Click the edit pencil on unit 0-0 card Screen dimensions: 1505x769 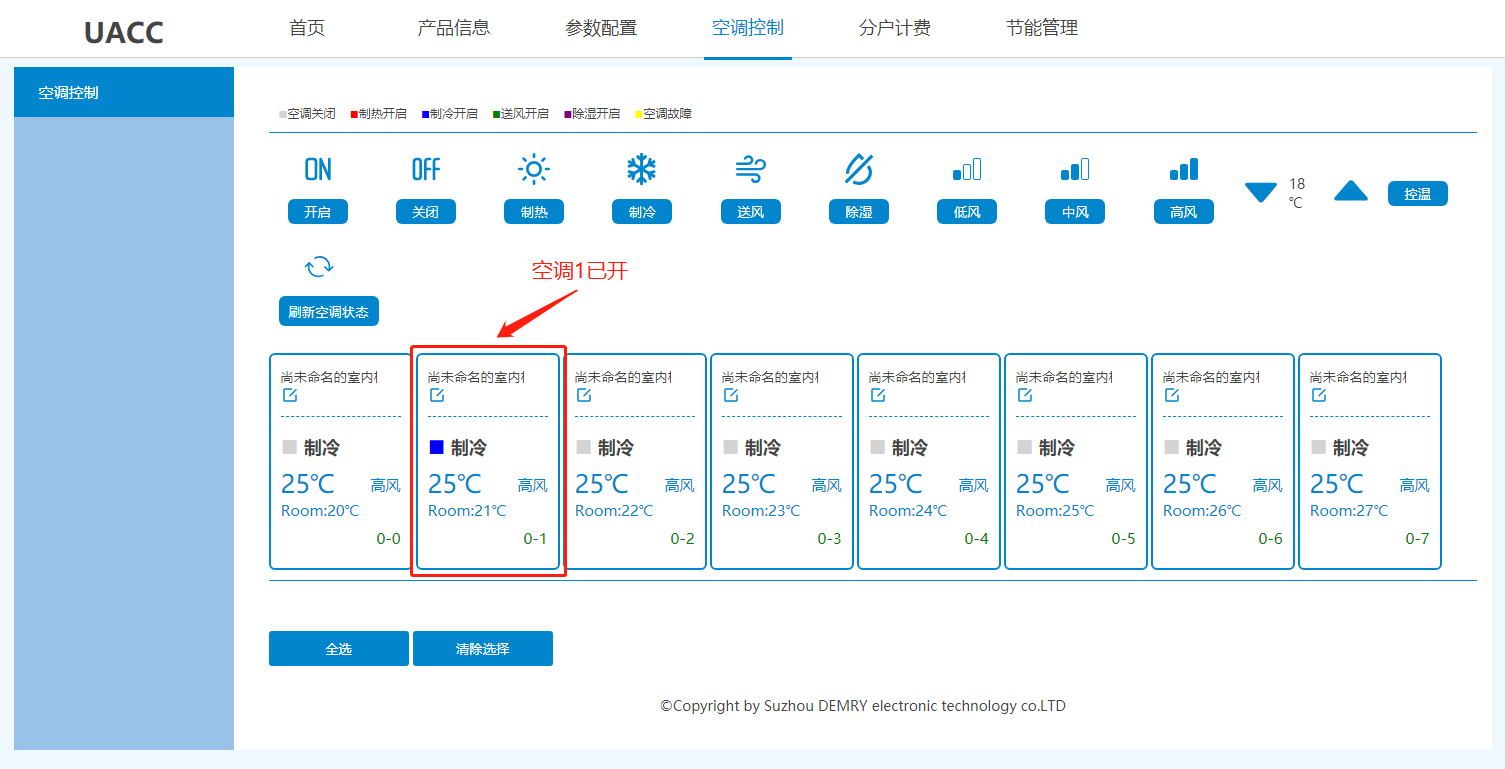289,395
